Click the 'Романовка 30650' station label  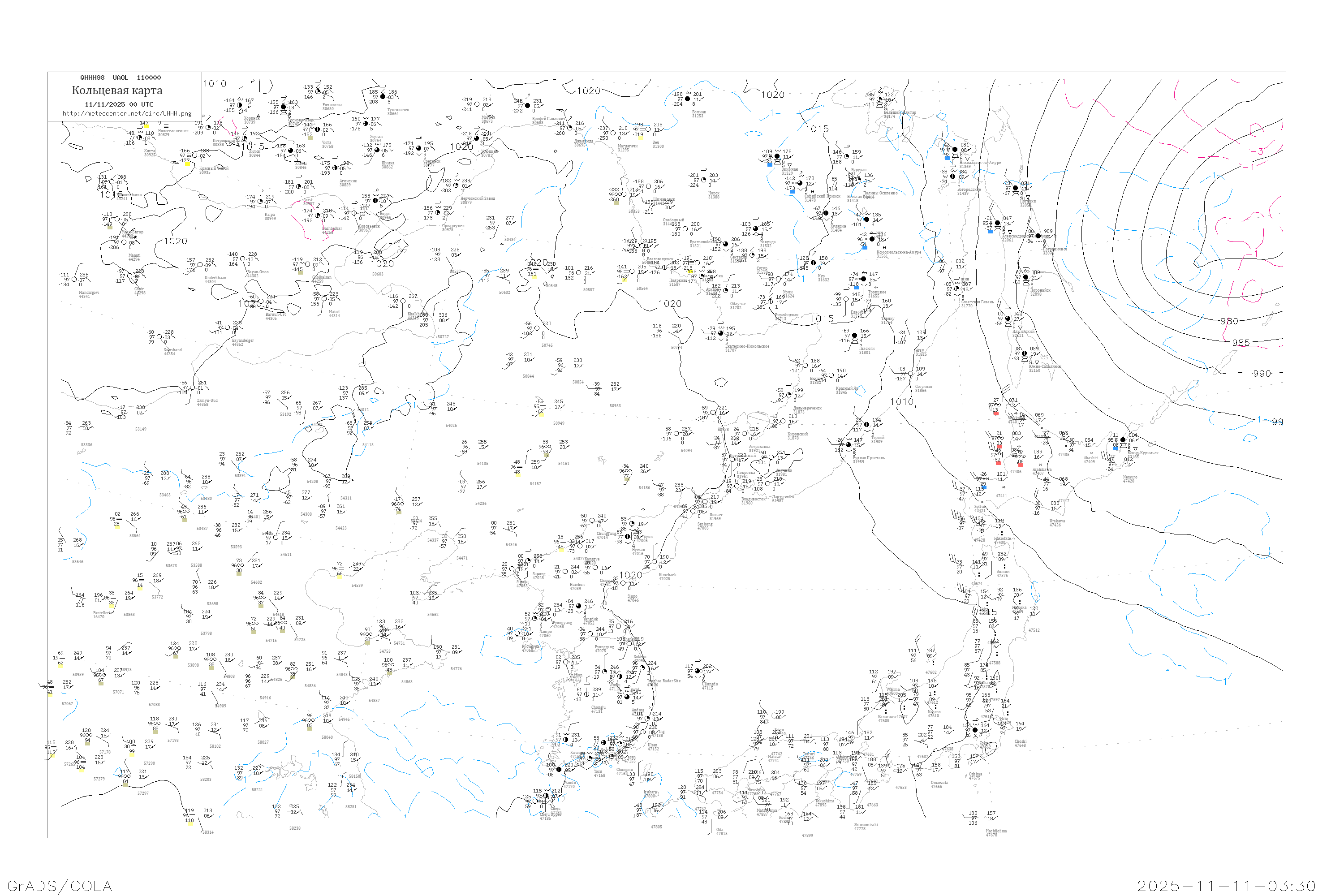pyautogui.click(x=332, y=106)
